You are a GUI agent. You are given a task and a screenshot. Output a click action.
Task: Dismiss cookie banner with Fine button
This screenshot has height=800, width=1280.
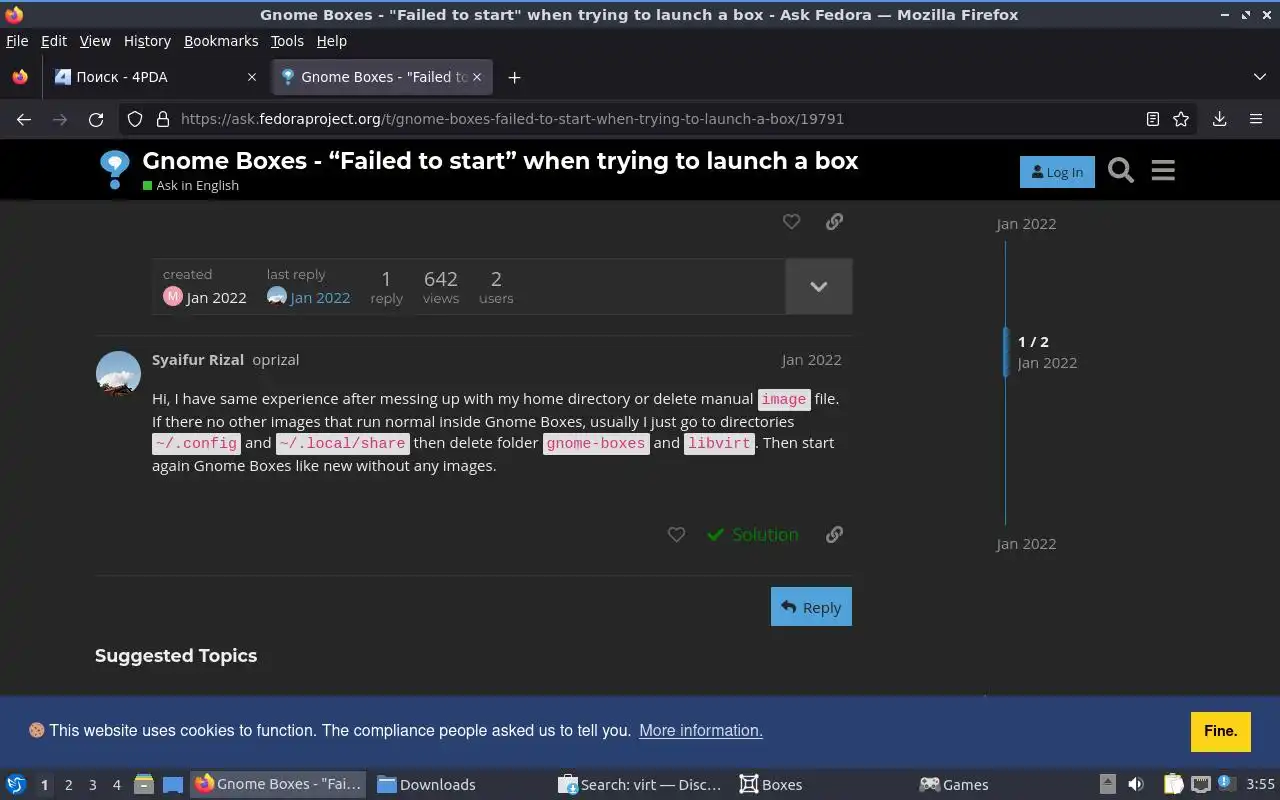pyautogui.click(x=1221, y=732)
